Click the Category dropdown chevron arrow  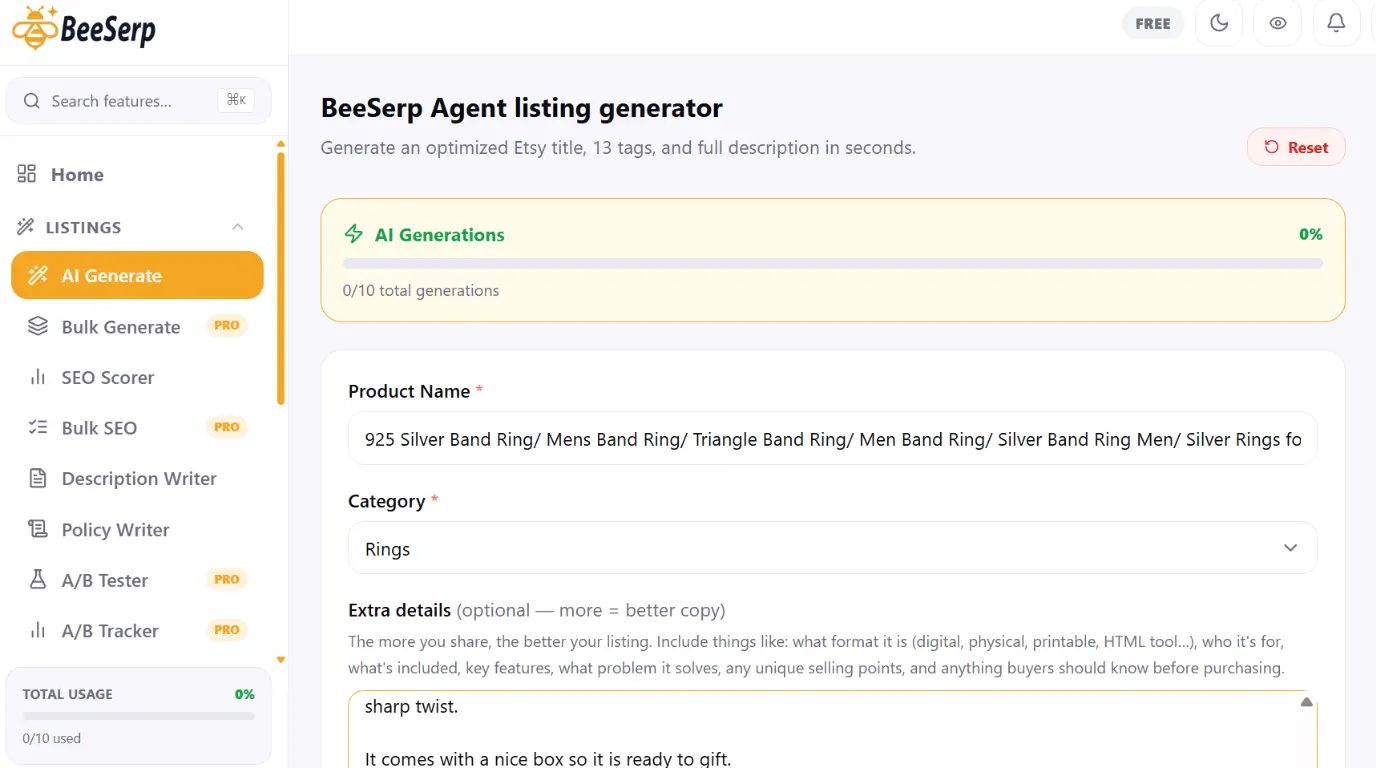tap(1291, 548)
